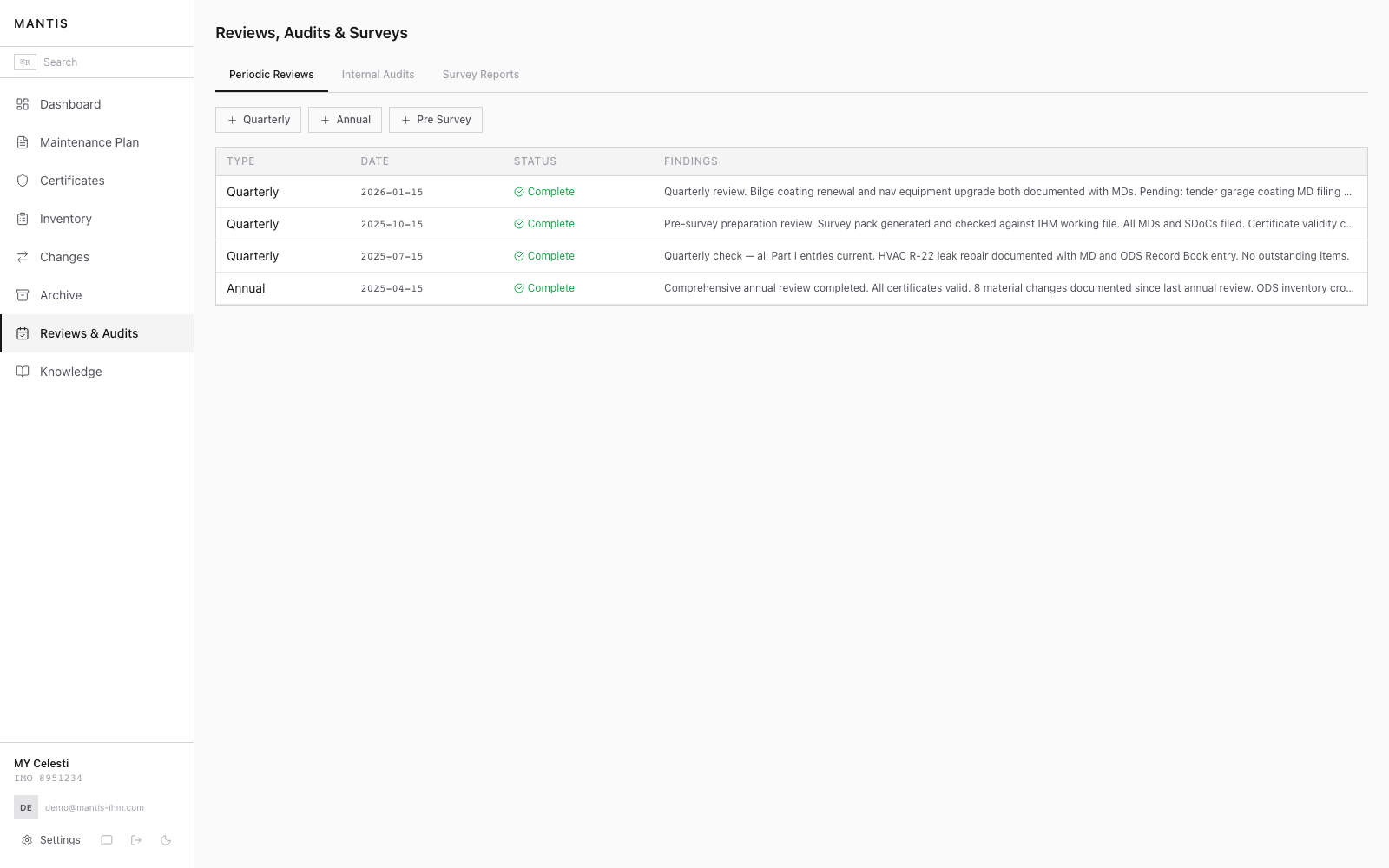This screenshot has height=868, width=1389.
Task: Open Knowledge section
Action: 96,372
